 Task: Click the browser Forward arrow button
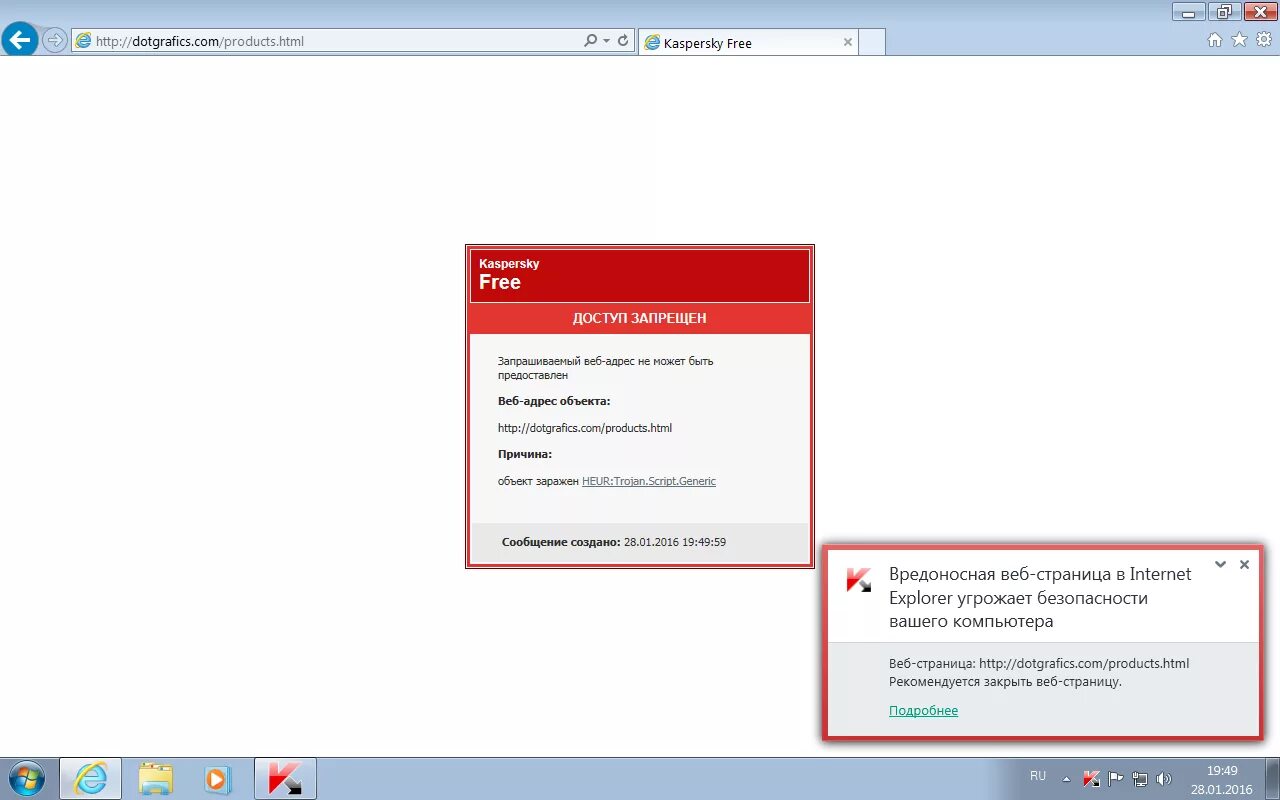(55, 41)
